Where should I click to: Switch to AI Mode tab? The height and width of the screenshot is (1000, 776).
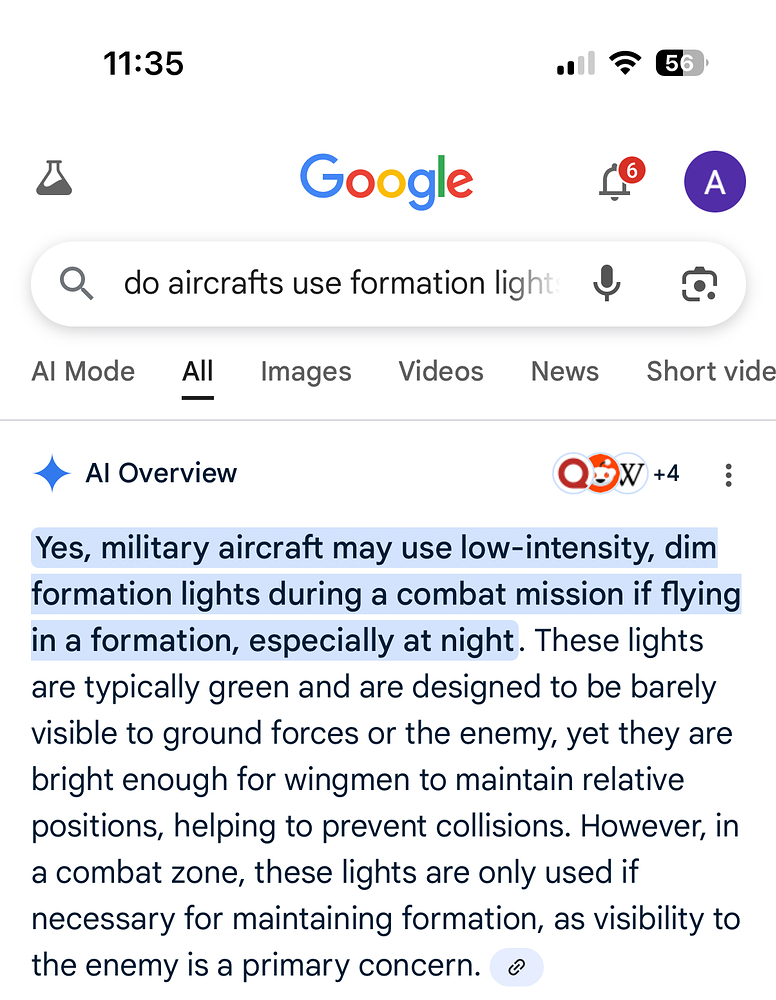[x=83, y=372]
